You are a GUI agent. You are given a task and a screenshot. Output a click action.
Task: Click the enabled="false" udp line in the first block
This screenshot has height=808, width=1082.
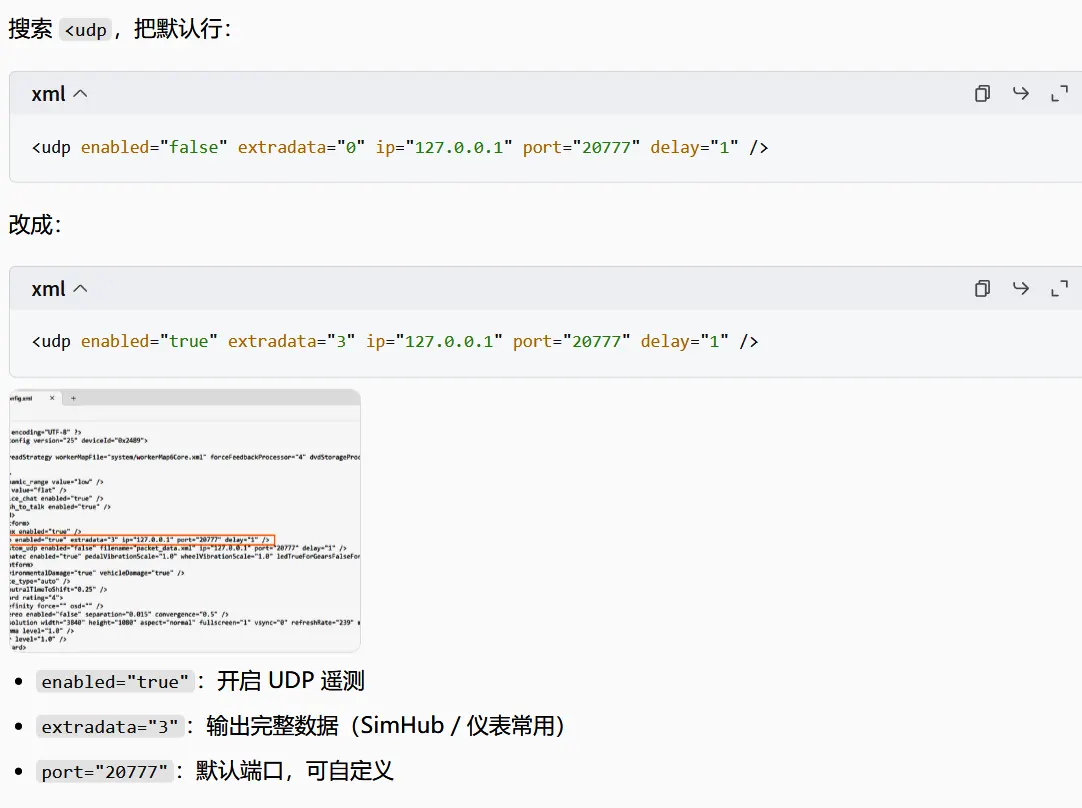(x=400, y=147)
